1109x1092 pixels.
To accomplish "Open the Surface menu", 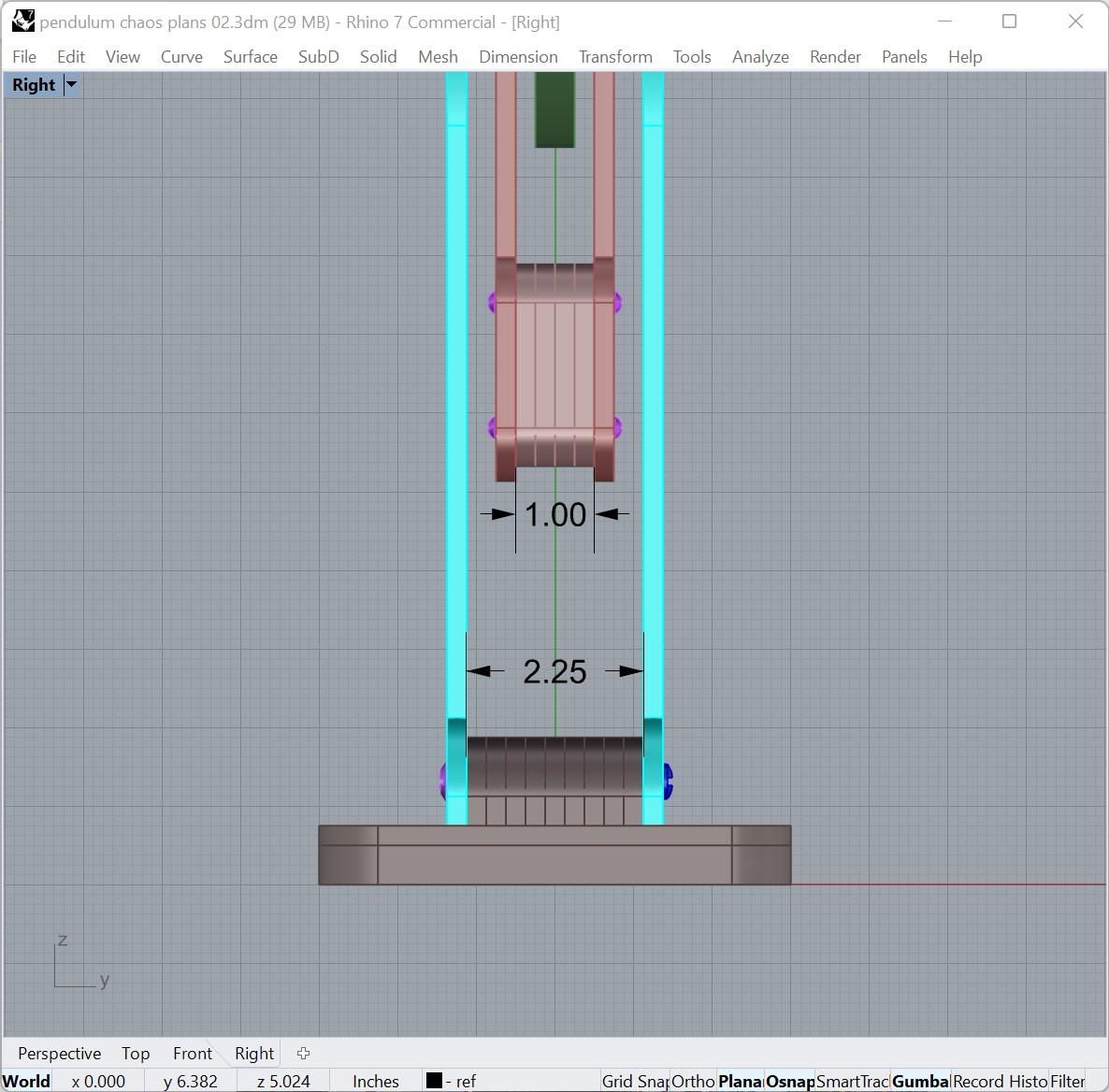I will click(x=251, y=57).
